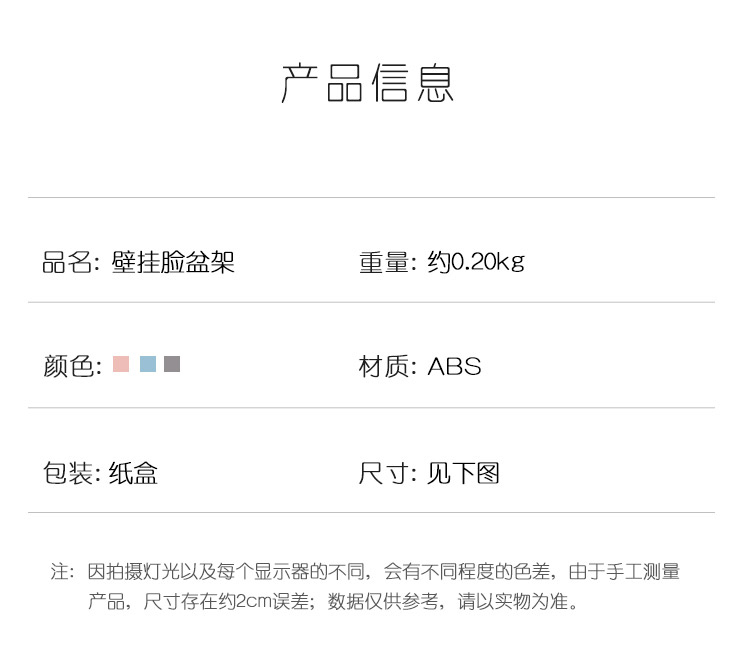The height and width of the screenshot is (657, 750).
Task: Select the 壁挂脸盆架 product name text
Action: (173, 262)
